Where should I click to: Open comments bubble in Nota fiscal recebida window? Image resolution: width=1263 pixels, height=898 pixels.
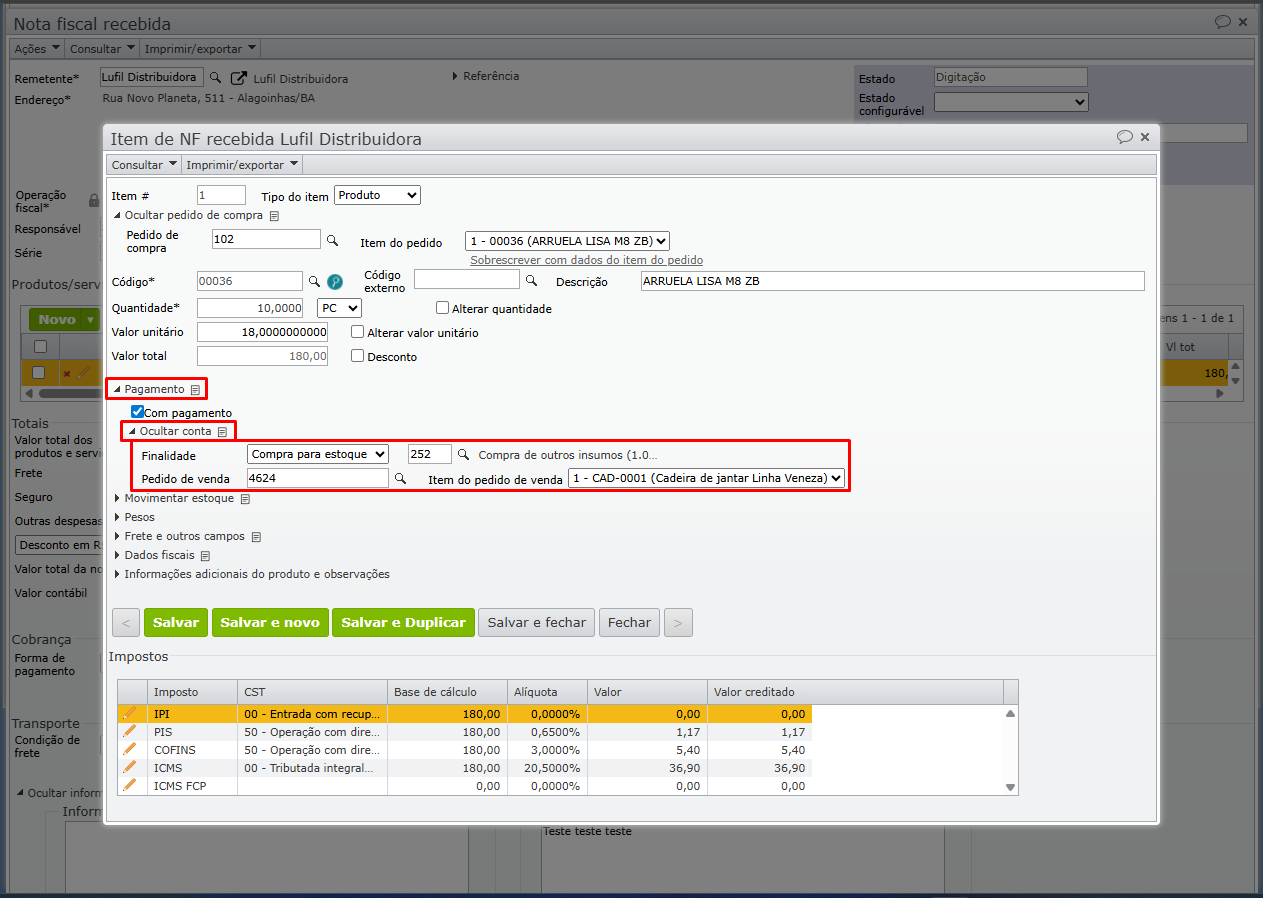1223,22
